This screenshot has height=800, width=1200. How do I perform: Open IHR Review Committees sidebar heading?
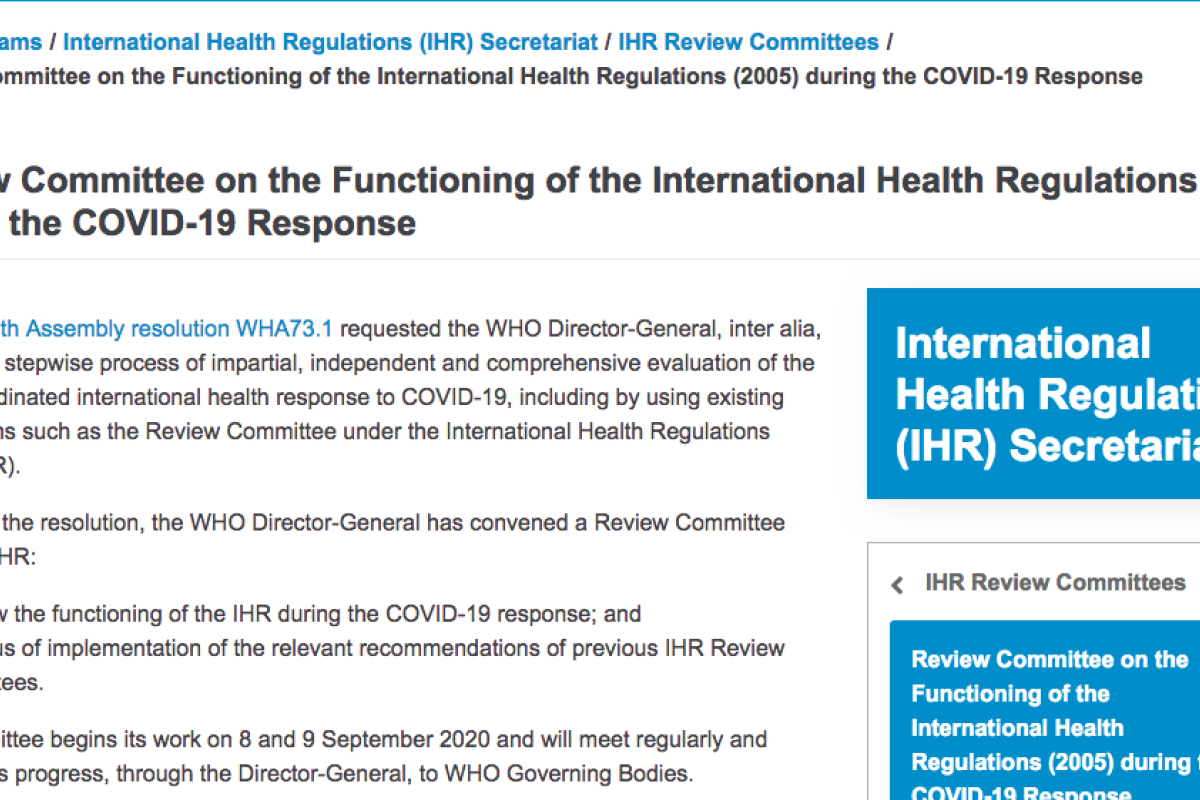(1055, 582)
